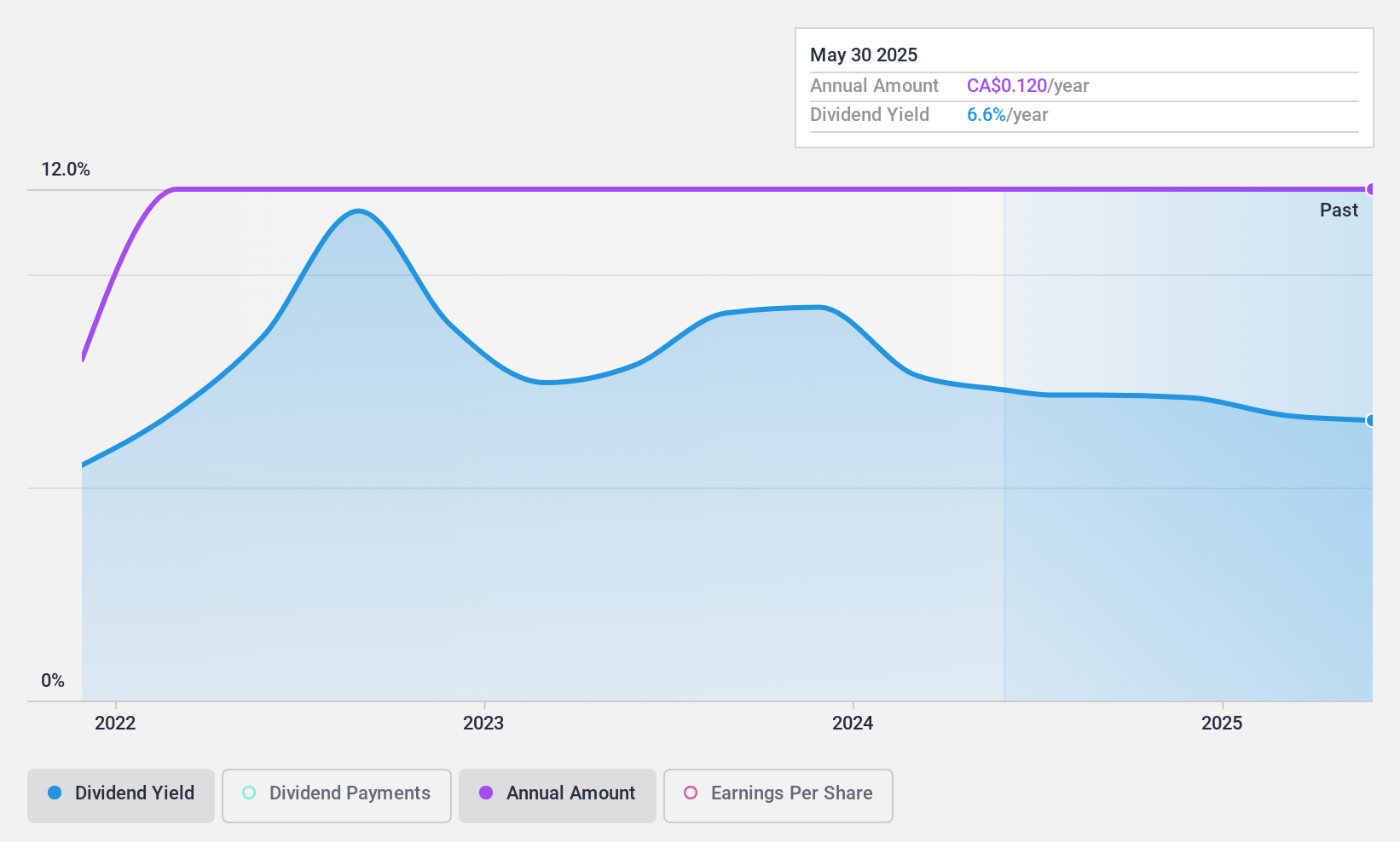
Task: Click the 6.6%/year dividend yield value
Action: (1008, 115)
